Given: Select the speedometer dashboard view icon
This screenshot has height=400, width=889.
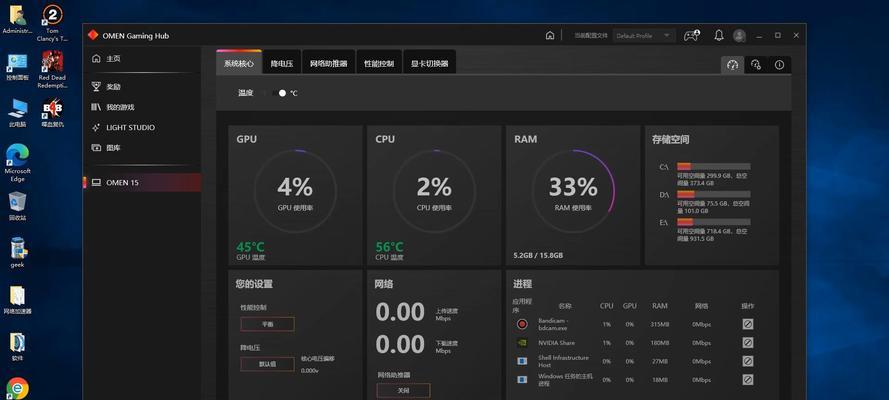Looking at the screenshot, I should [732, 65].
